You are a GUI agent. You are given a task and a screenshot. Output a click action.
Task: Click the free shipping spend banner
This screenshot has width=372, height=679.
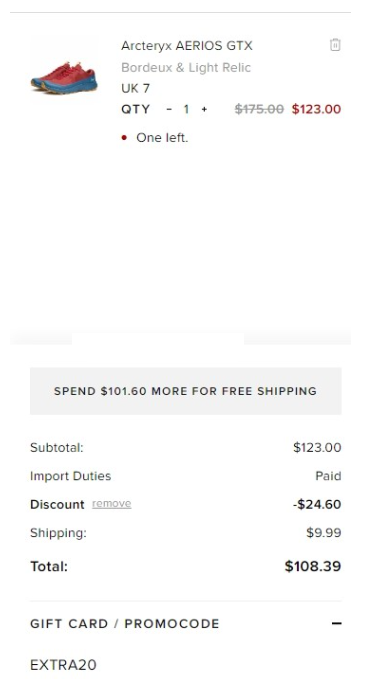(185, 391)
